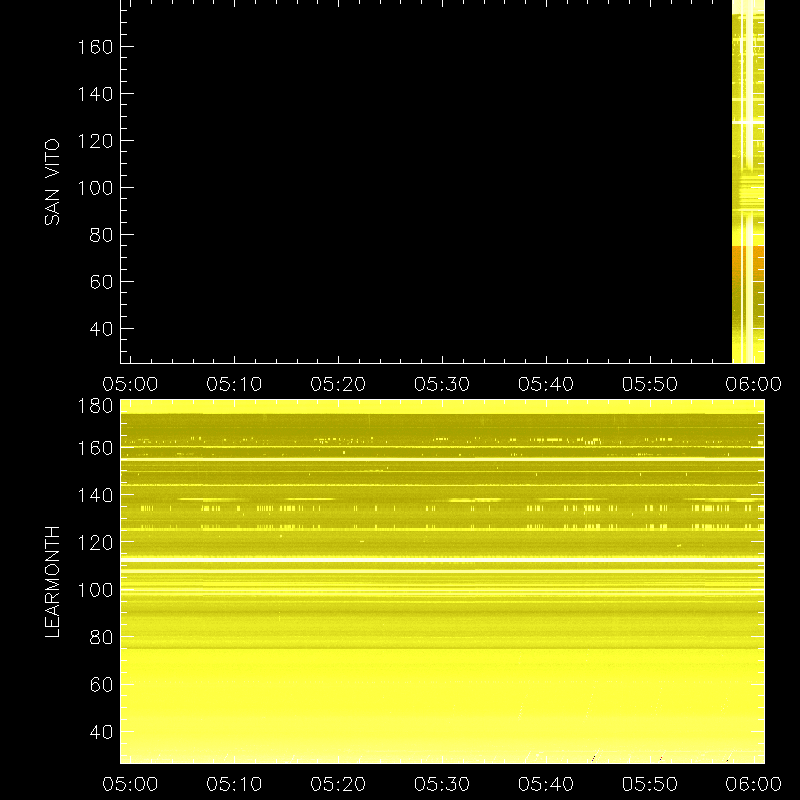Select the 80 tick label on Learmonth axis
This screenshot has width=800, height=800.
(x=101, y=637)
